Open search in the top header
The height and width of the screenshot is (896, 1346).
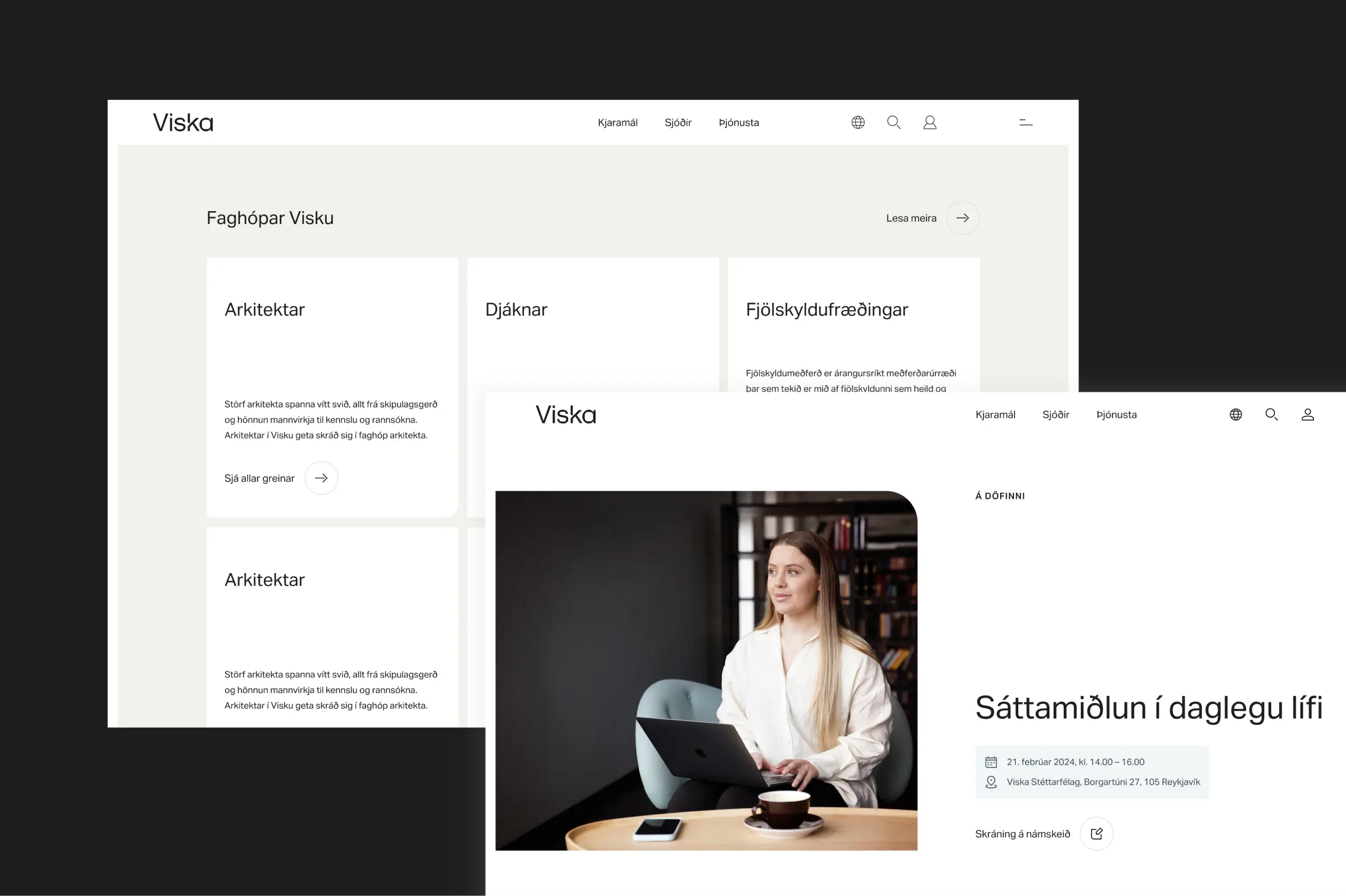(894, 122)
